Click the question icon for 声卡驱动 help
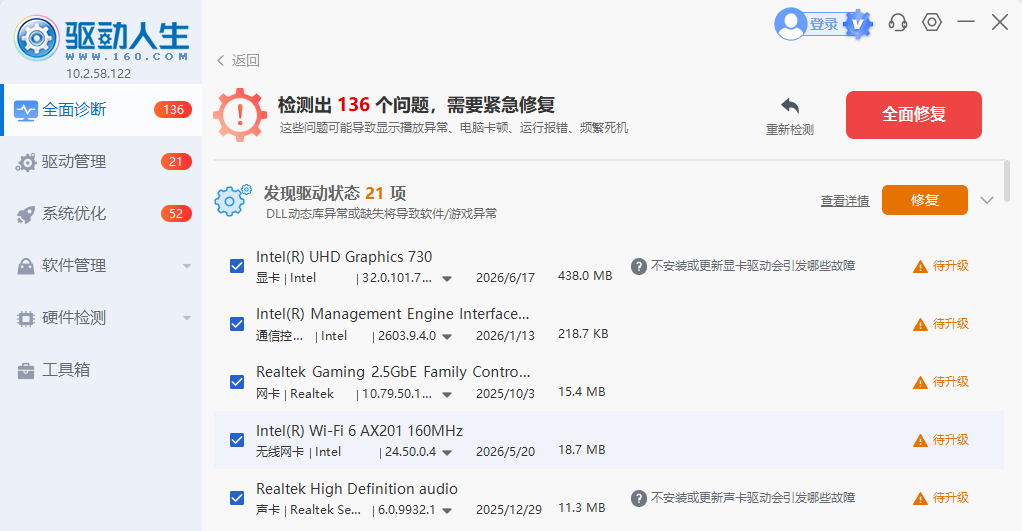 639,498
